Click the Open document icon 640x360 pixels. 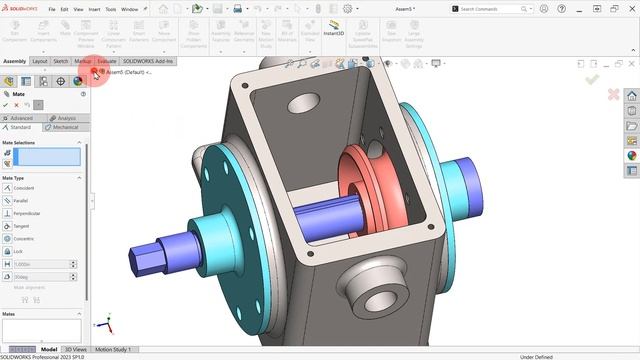197,9
